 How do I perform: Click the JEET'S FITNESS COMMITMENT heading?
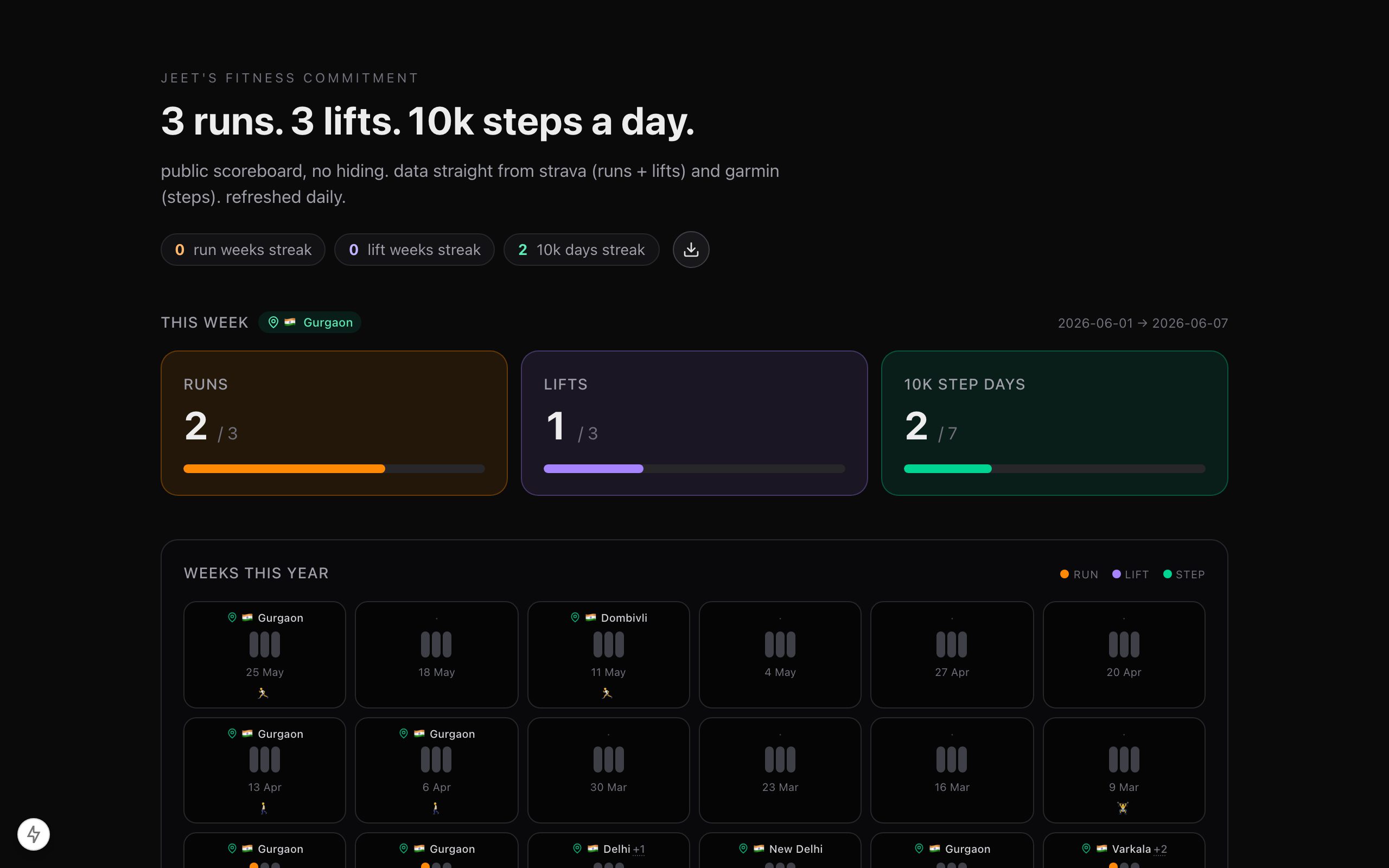click(x=290, y=78)
